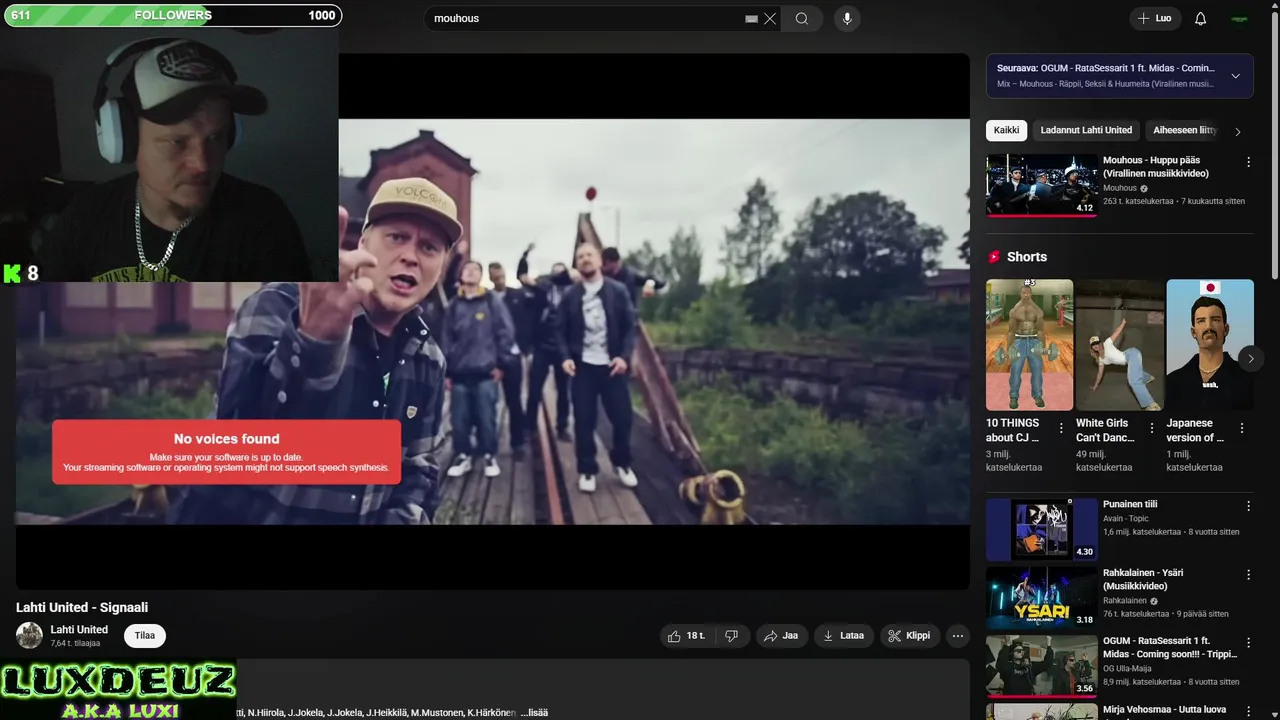1280x720 pixels.
Task: Open the Japanese version of short
Action: click(x=1209, y=345)
